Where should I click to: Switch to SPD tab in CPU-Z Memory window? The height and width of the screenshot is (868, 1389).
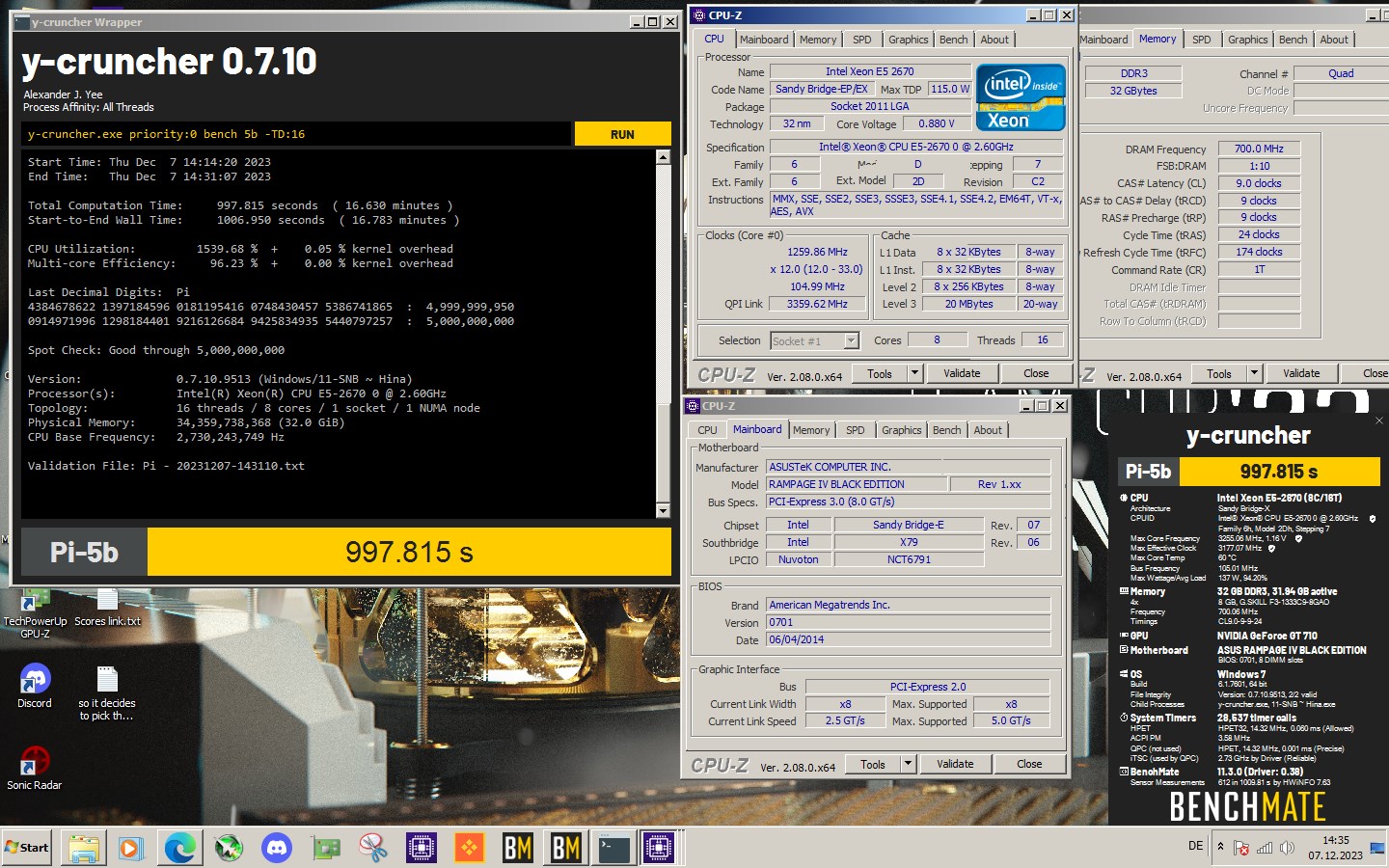point(1202,40)
